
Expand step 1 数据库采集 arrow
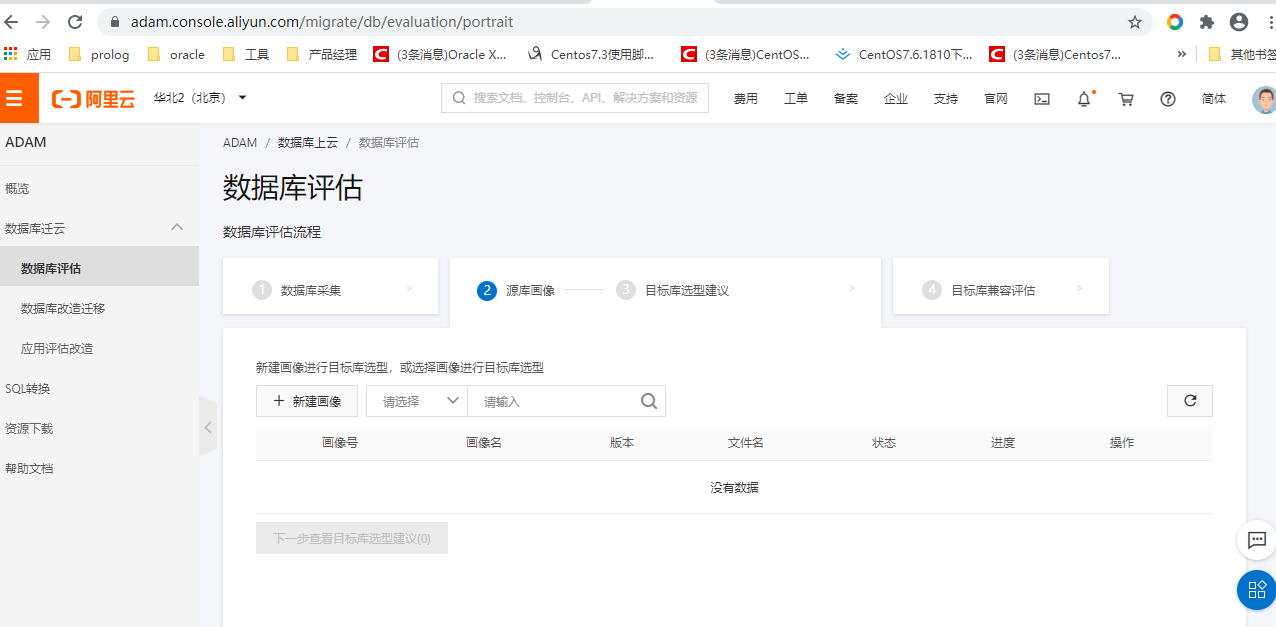[409, 288]
